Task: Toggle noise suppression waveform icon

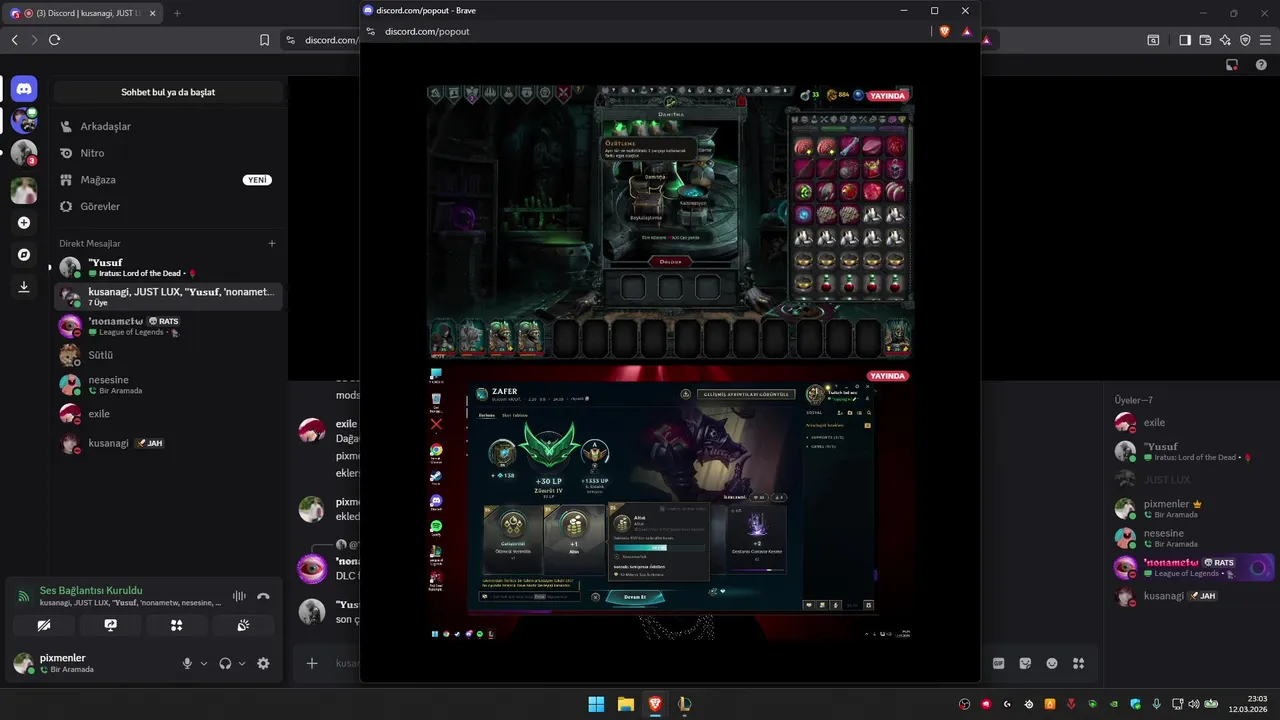Action: [239, 596]
